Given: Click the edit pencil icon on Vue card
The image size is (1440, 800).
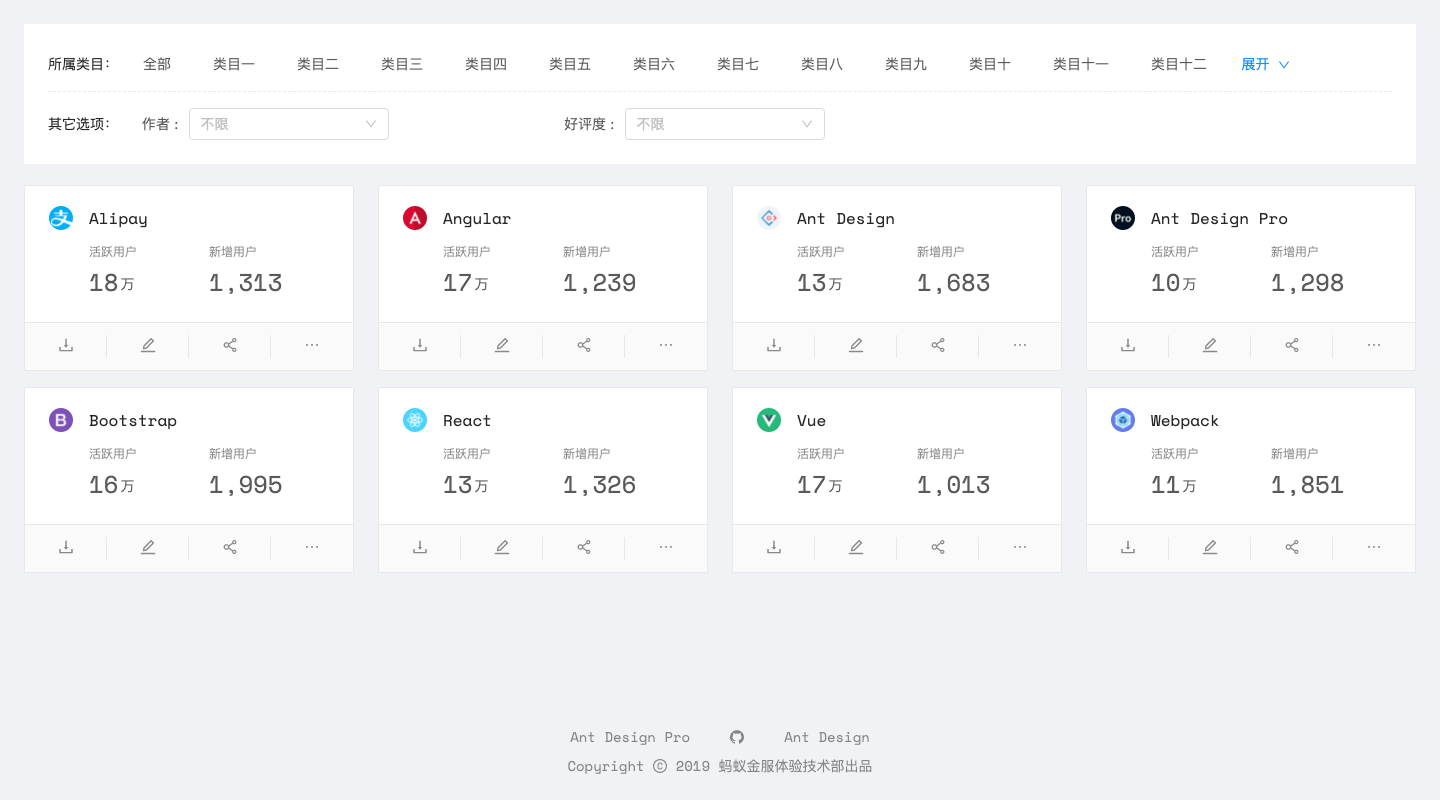Looking at the screenshot, I should [x=856, y=547].
